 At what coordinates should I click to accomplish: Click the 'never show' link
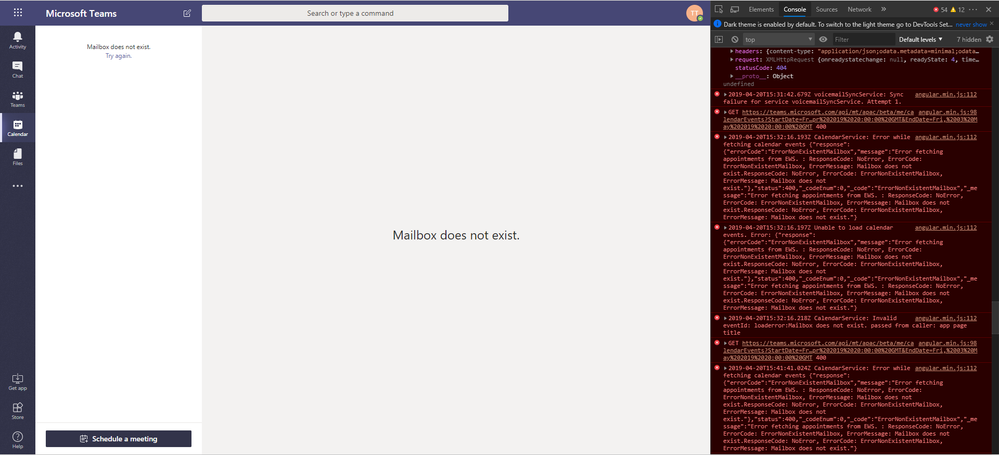coord(971,24)
